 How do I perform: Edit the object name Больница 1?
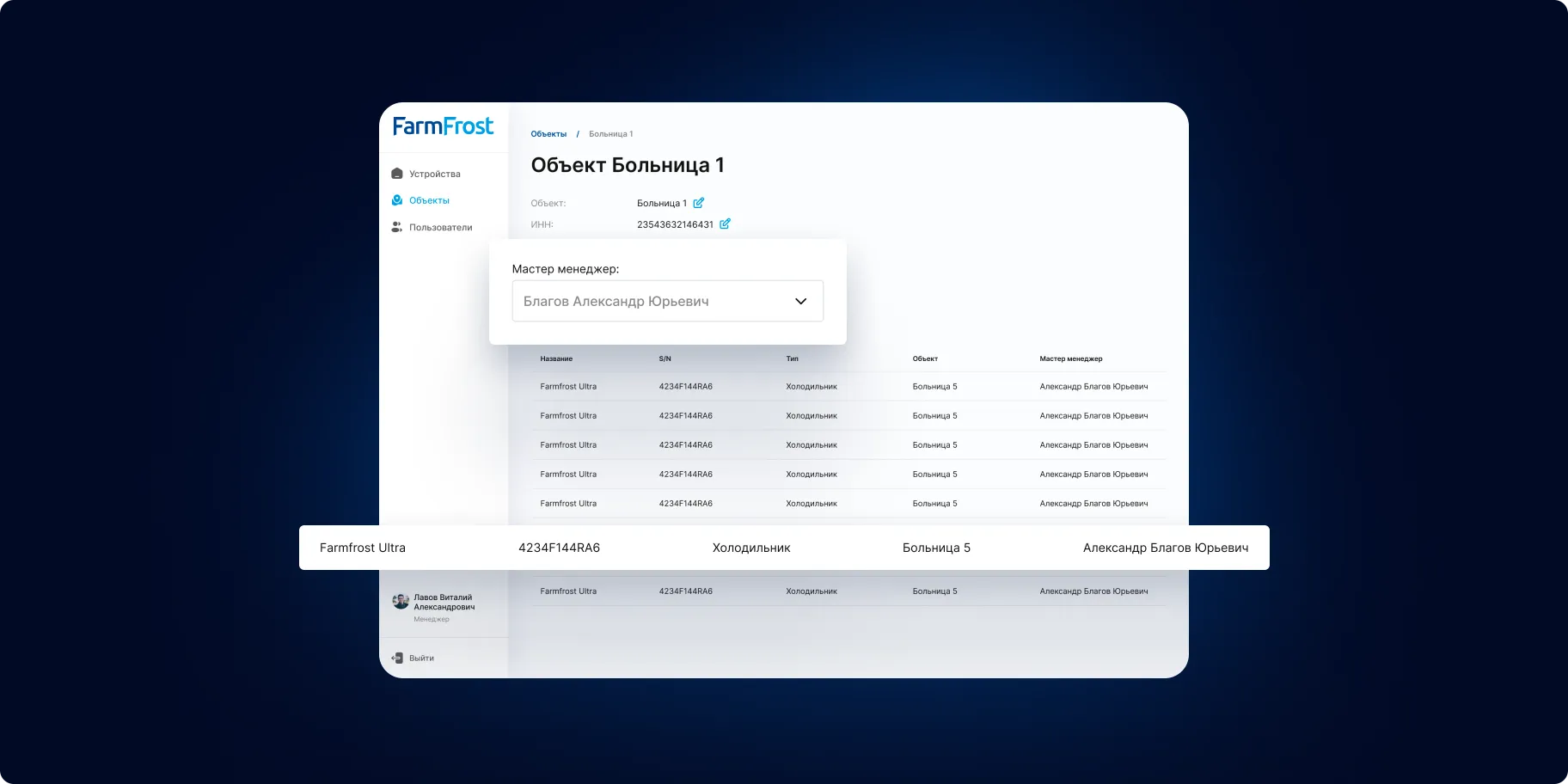pos(699,203)
